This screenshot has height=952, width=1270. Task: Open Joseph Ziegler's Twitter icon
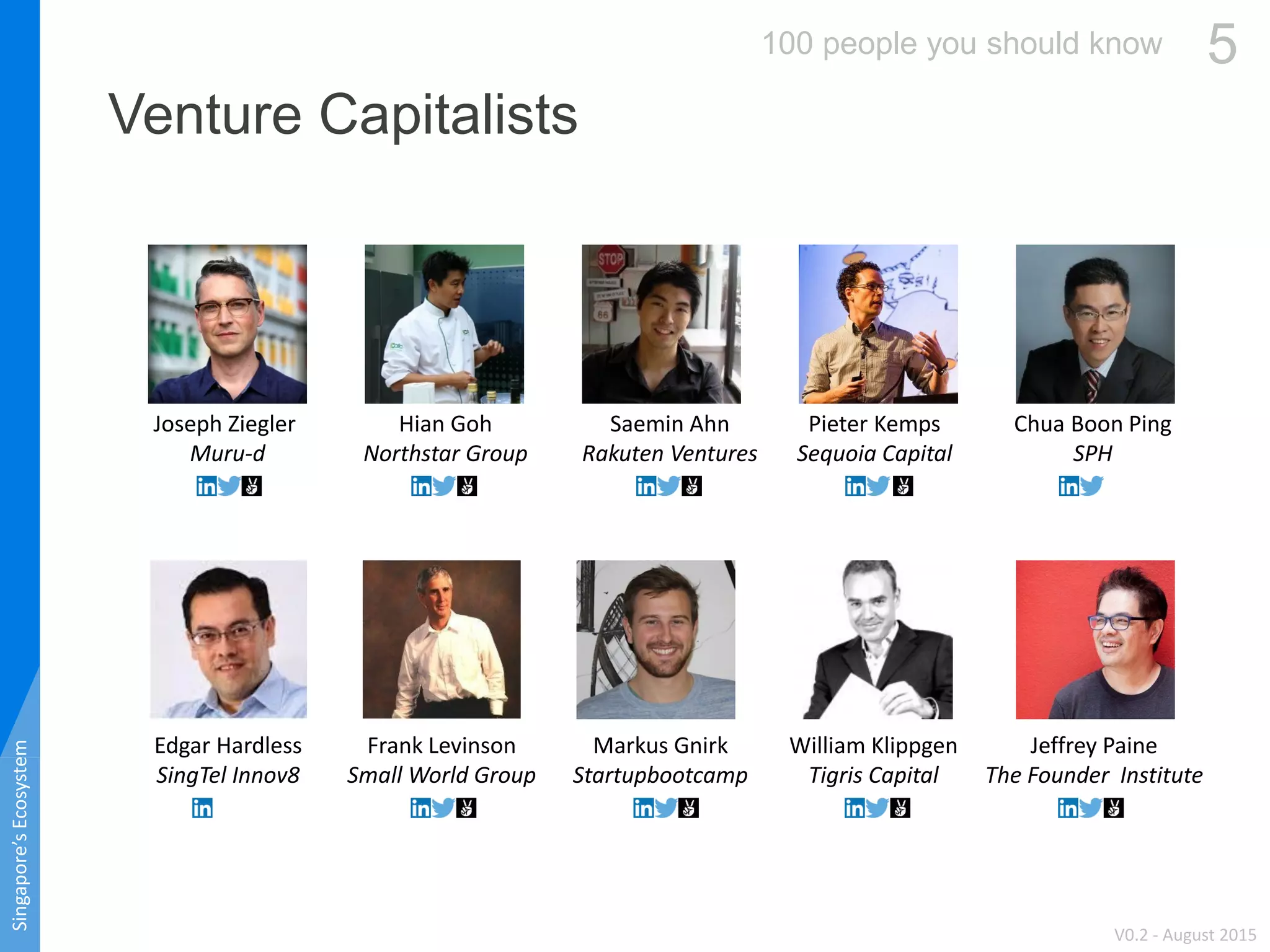point(229,486)
